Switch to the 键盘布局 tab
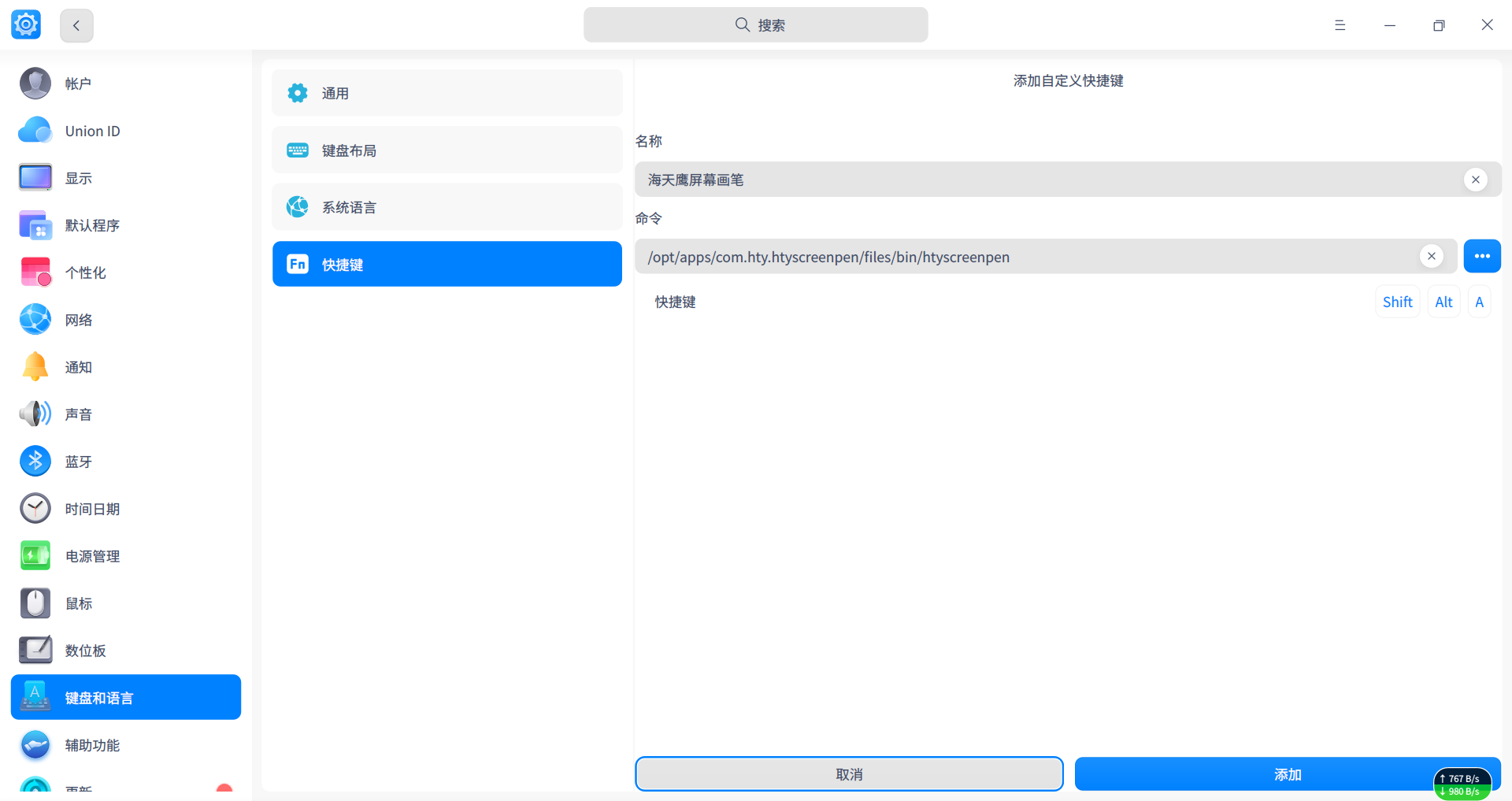Screen dimensions: 1512x801 447,150
